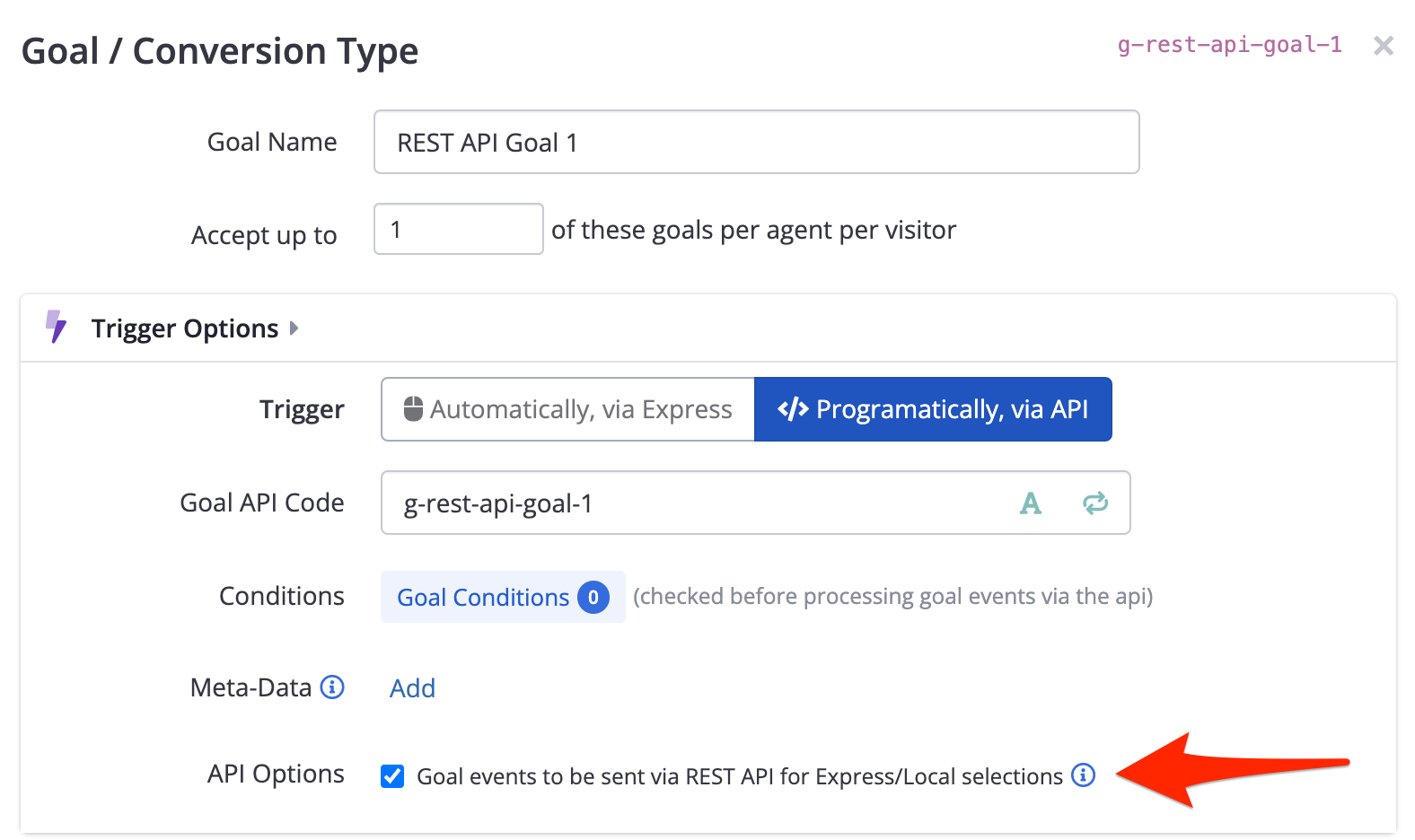The image size is (1415, 840).
Task: Focus the Accept up to number field
Action: (x=458, y=229)
